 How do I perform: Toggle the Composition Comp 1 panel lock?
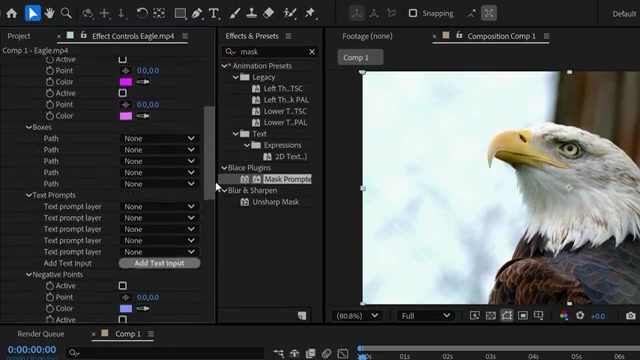[x=459, y=36]
